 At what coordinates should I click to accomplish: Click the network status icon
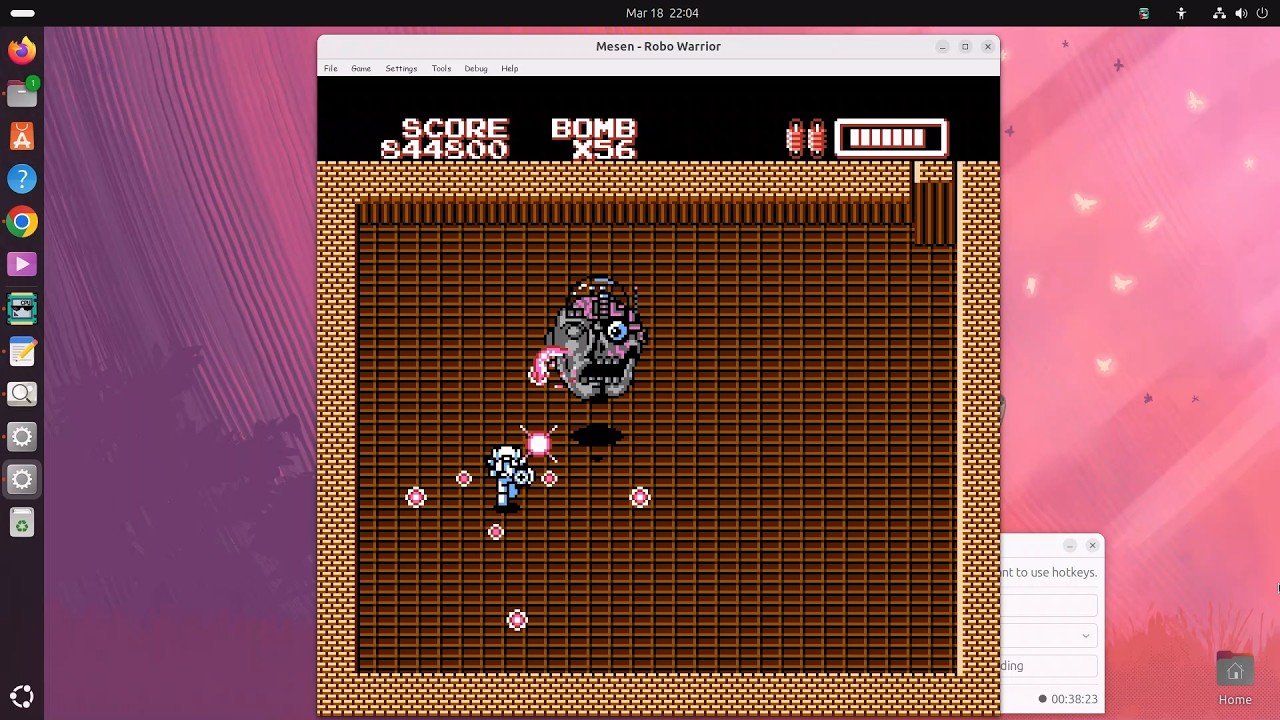1219,13
